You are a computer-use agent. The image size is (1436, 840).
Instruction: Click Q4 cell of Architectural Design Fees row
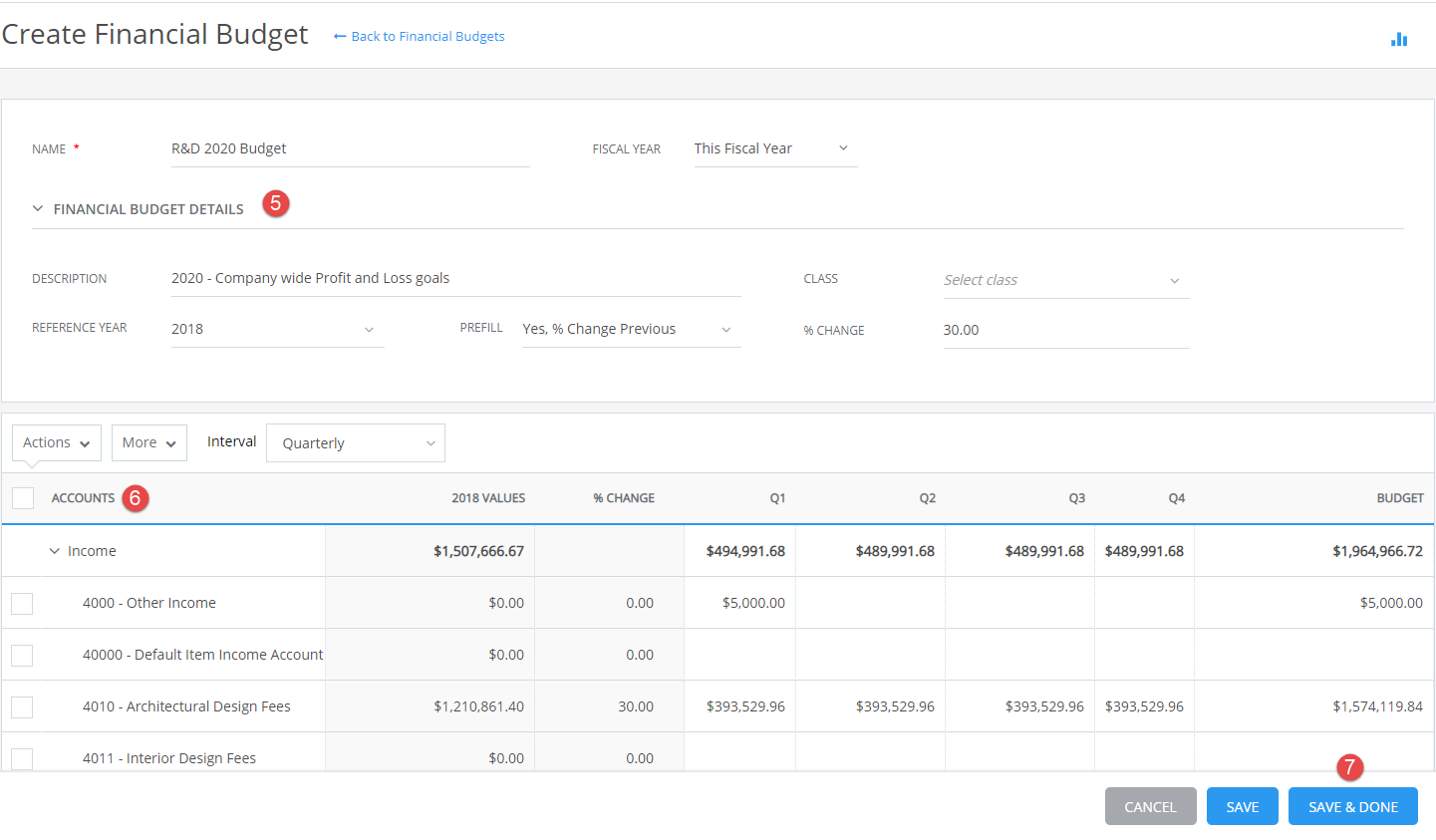click(x=1145, y=706)
